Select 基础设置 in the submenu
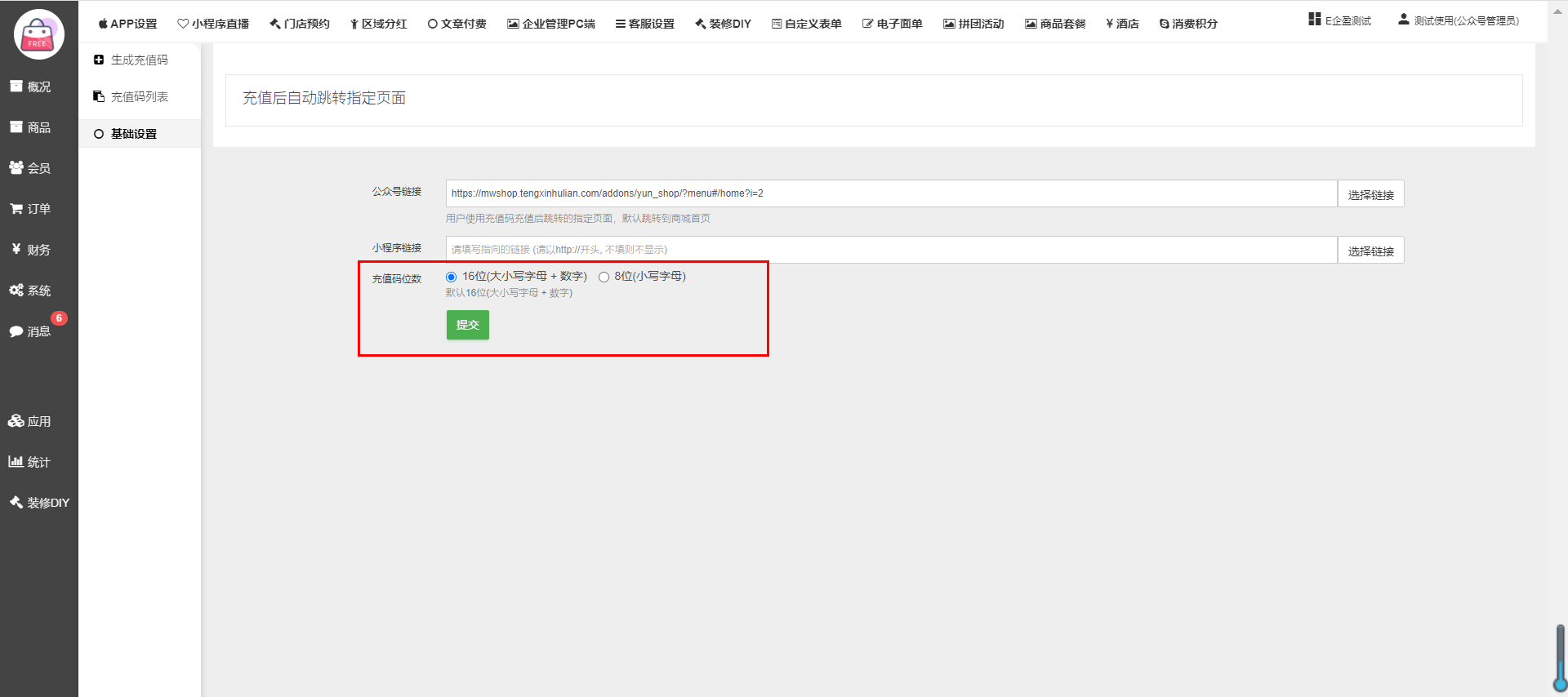Screen dimensions: 1568x697 [x=134, y=134]
